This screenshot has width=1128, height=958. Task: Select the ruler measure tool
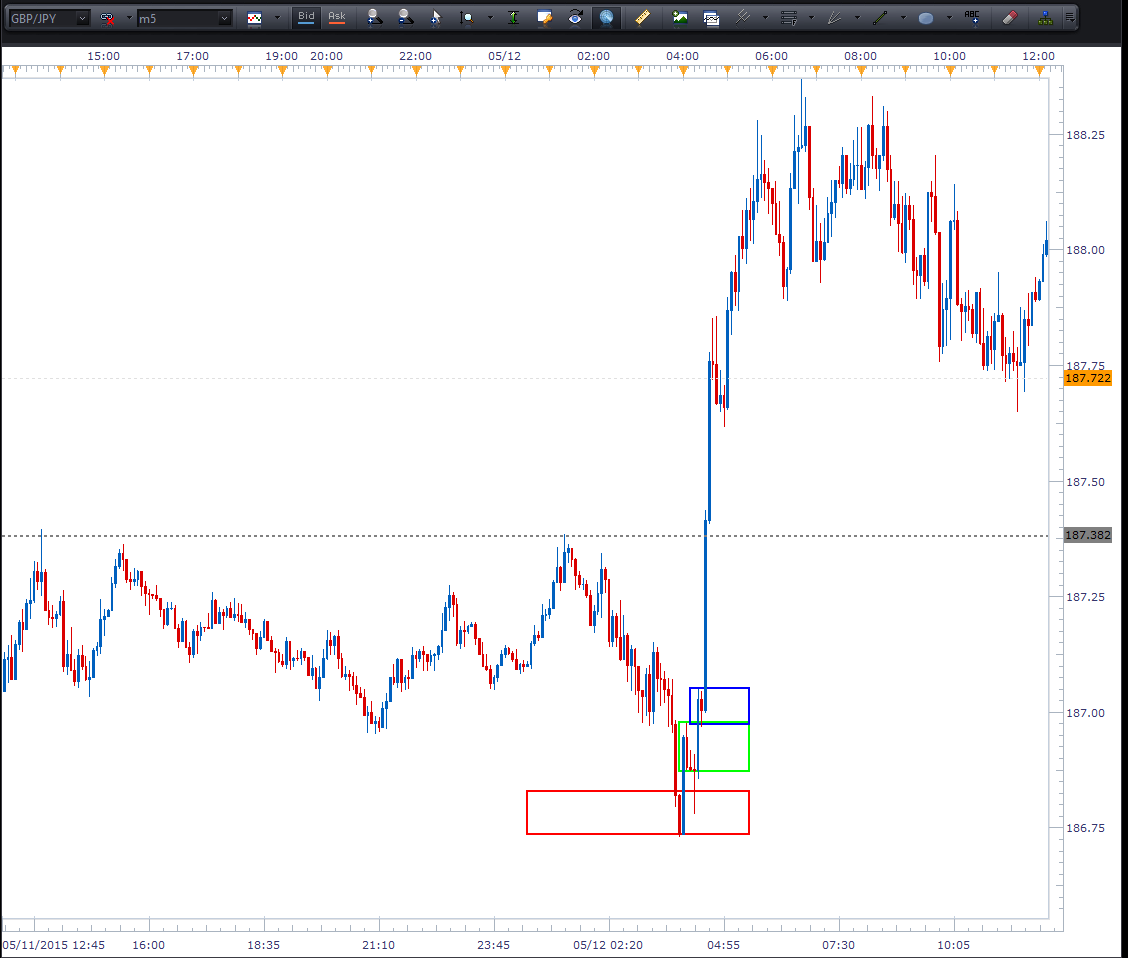pos(643,17)
